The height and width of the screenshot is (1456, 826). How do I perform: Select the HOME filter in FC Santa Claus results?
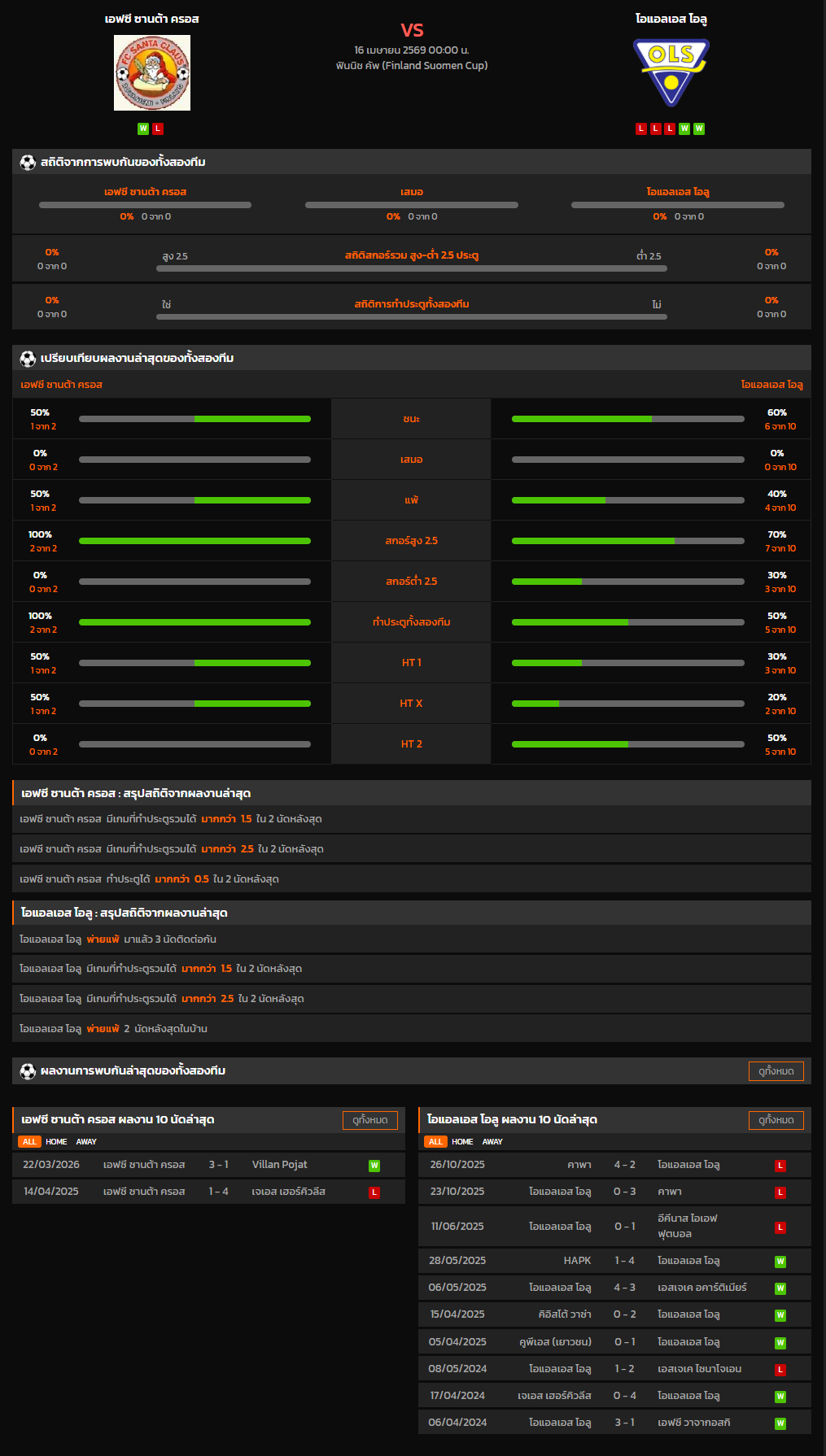[x=56, y=1142]
